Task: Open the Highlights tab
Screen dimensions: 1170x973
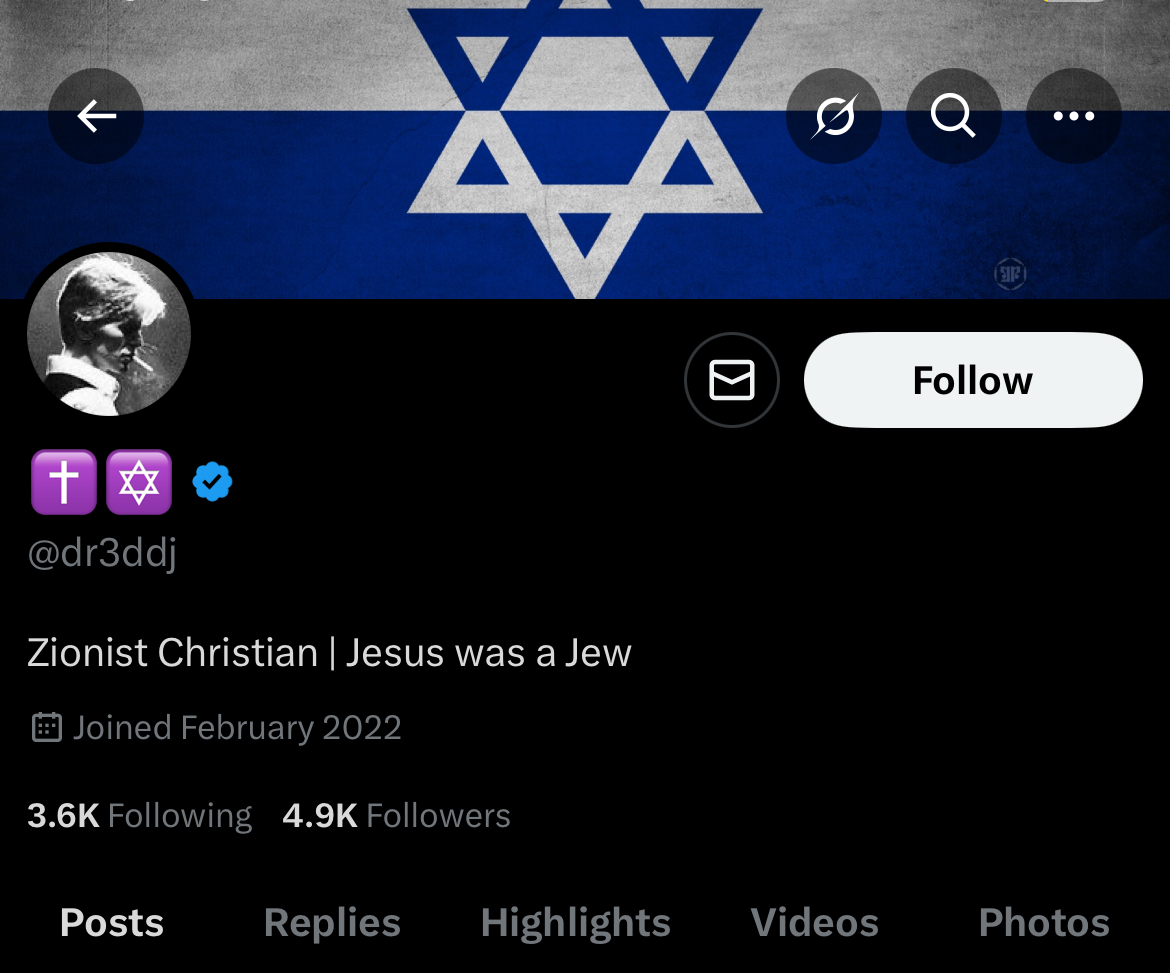Action: [575, 922]
